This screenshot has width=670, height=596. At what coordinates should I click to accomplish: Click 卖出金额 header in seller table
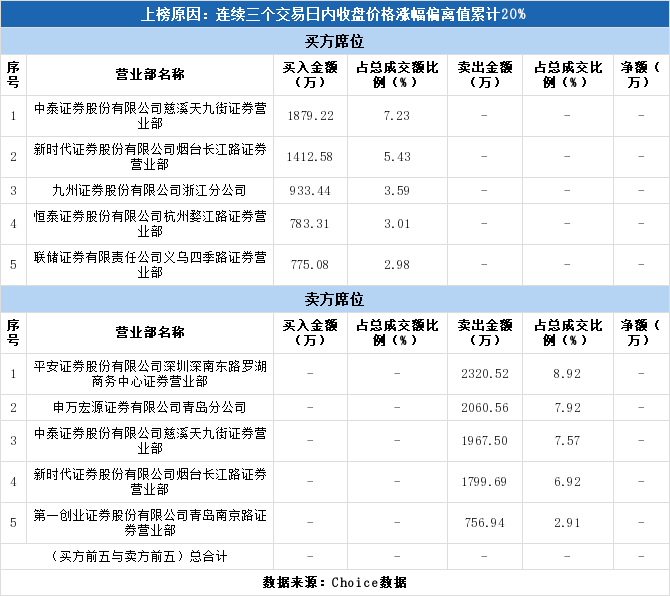[x=485, y=333]
